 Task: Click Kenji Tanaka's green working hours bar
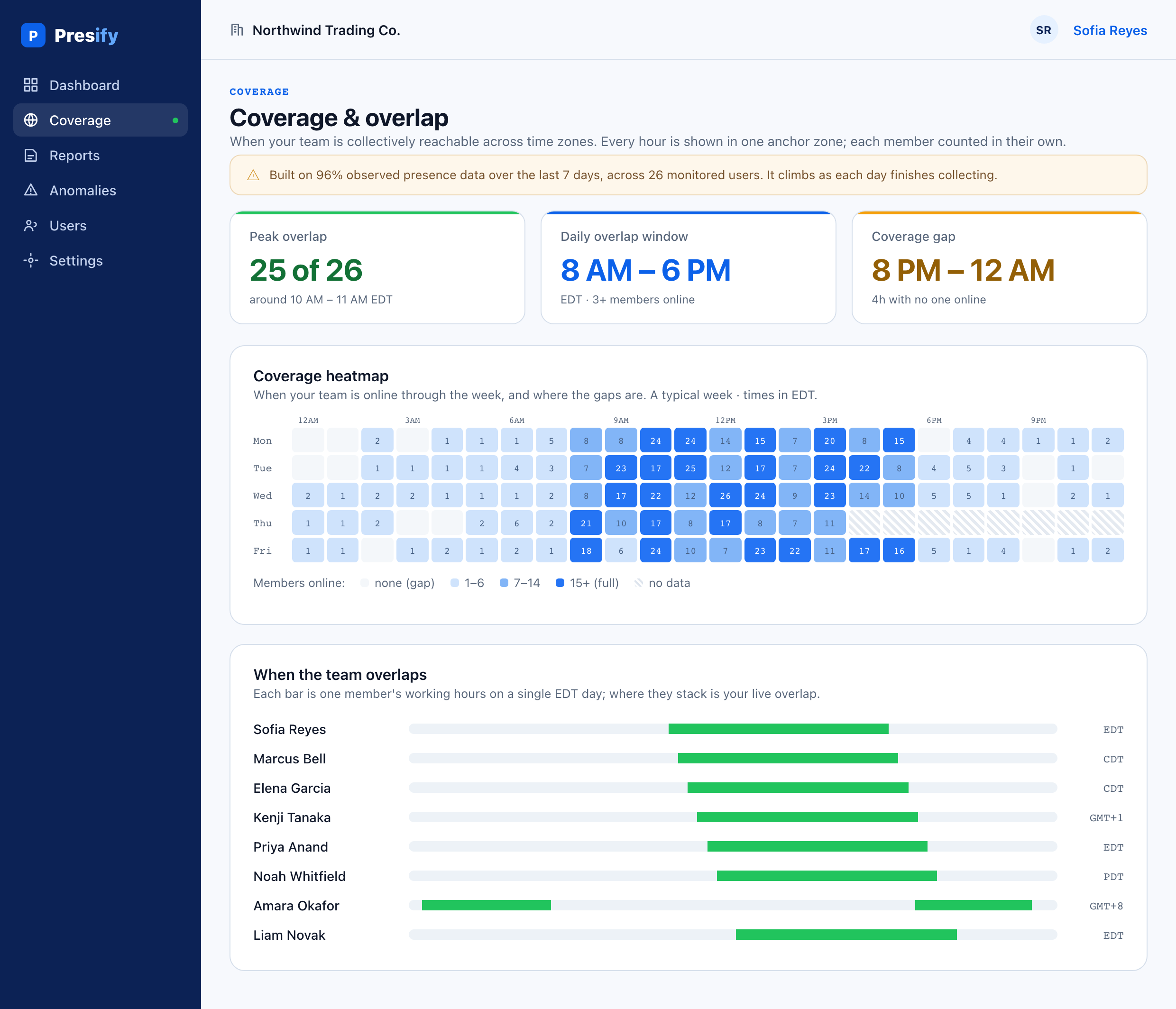807,817
